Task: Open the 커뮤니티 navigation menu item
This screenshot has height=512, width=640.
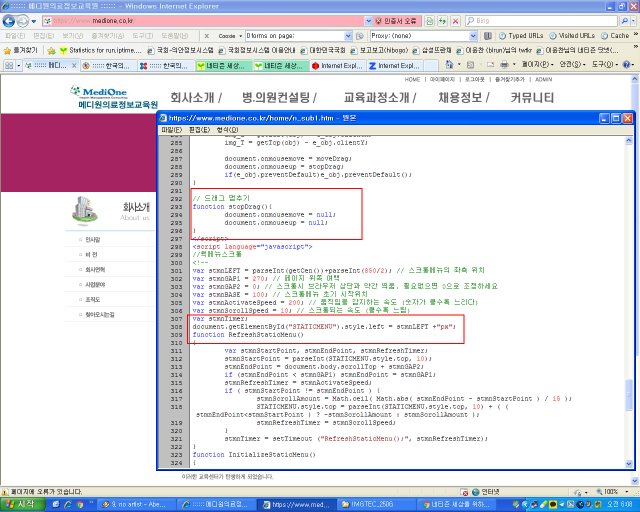Action: (x=532, y=98)
